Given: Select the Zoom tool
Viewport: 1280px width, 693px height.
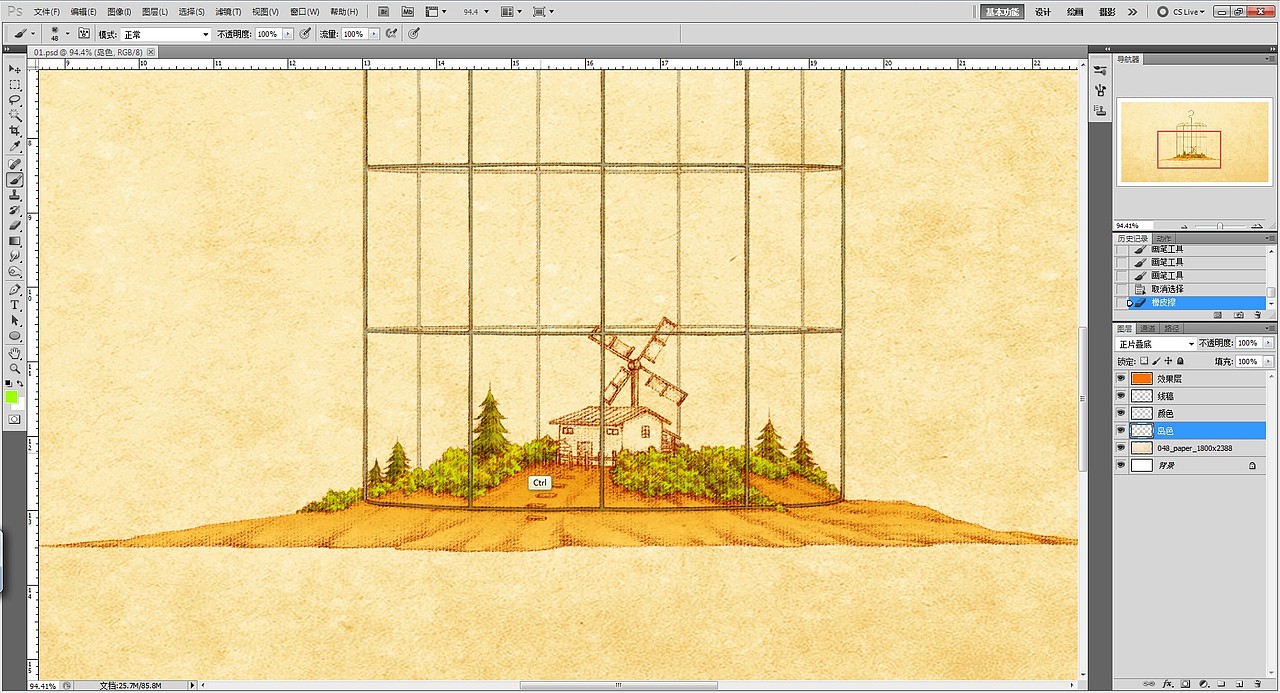Looking at the screenshot, I should (x=15, y=369).
